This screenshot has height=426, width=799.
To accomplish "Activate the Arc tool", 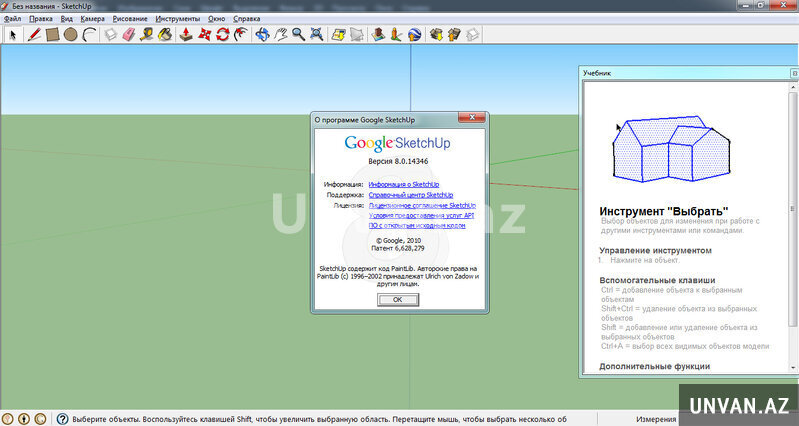I will pyautogui.click(x=89, y=34).
